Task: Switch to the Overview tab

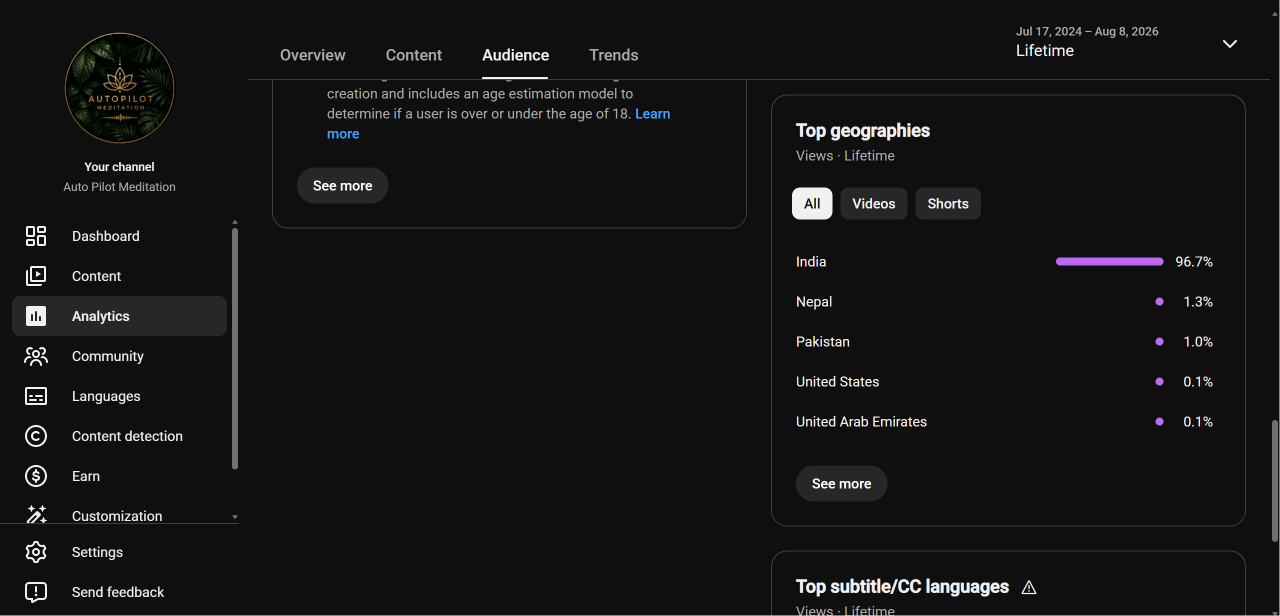Action: (313, 55)
